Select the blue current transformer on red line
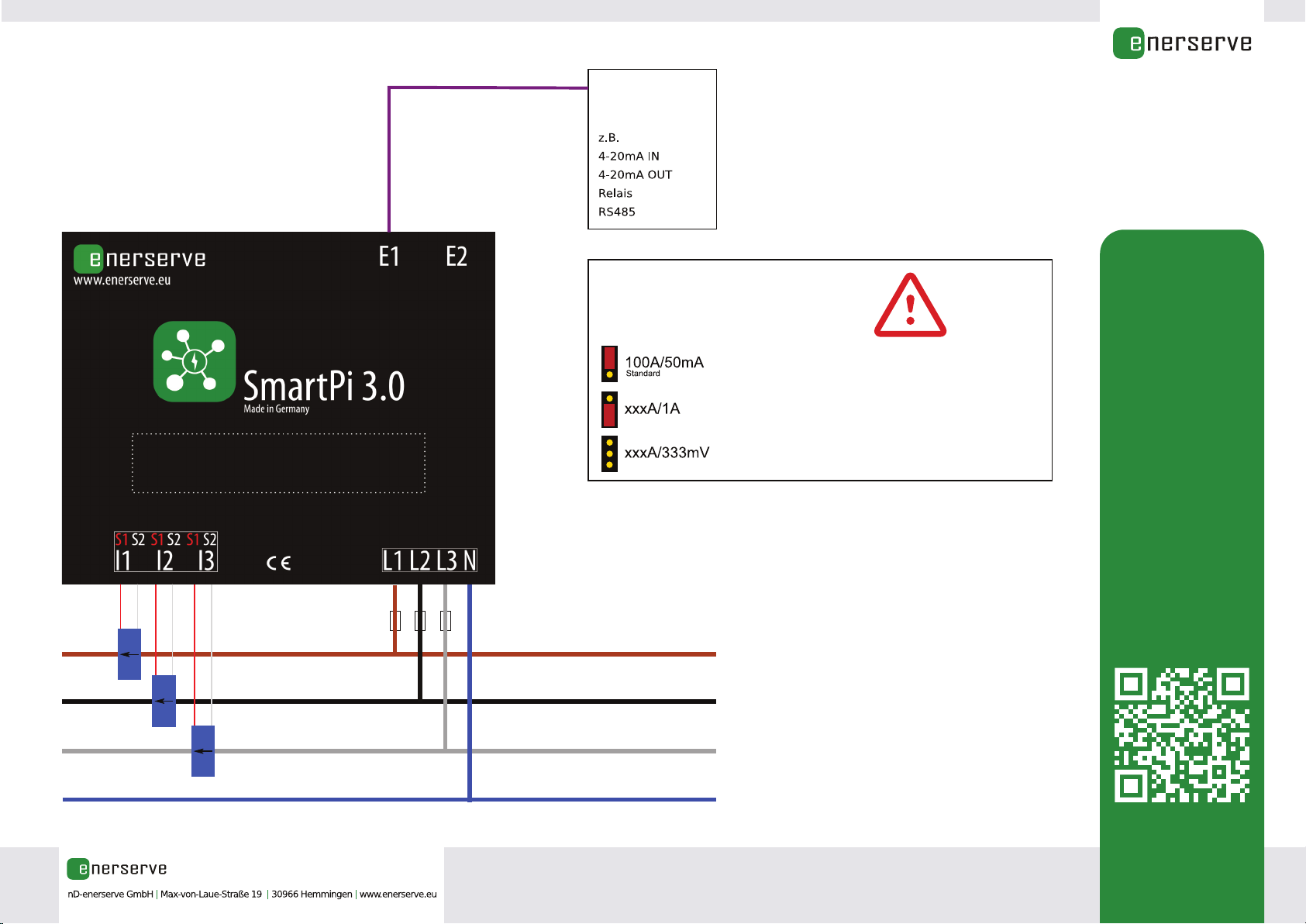The width and height of the screenshot is (1306, 924). (129, 654)
